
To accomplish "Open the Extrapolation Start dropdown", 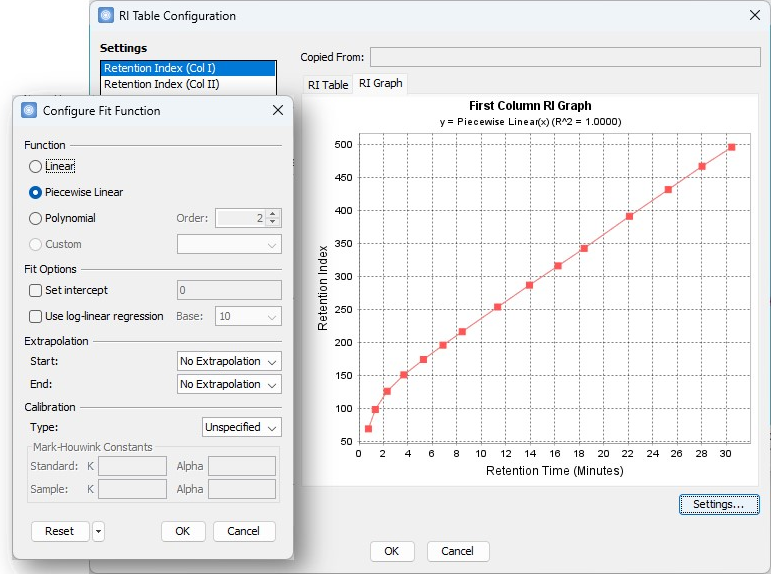I will (229, 361).
